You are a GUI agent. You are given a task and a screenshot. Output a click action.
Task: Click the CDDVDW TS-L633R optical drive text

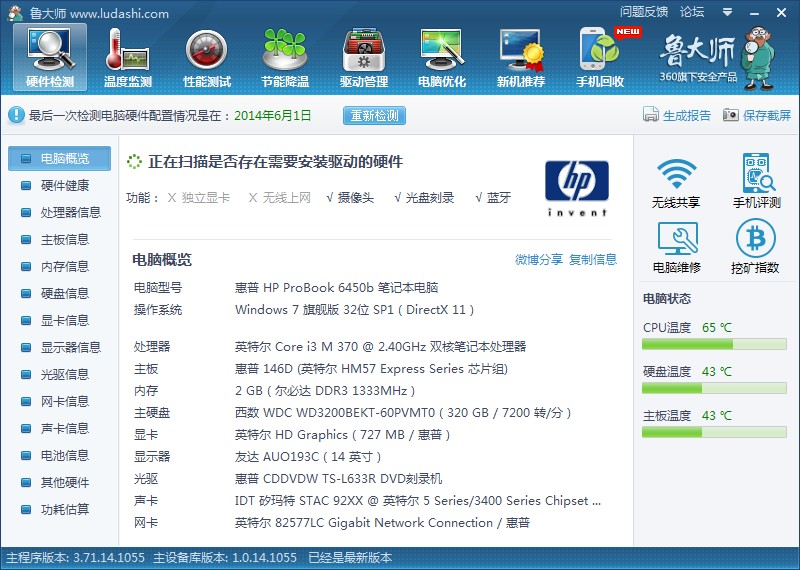(x=338, y=479)
